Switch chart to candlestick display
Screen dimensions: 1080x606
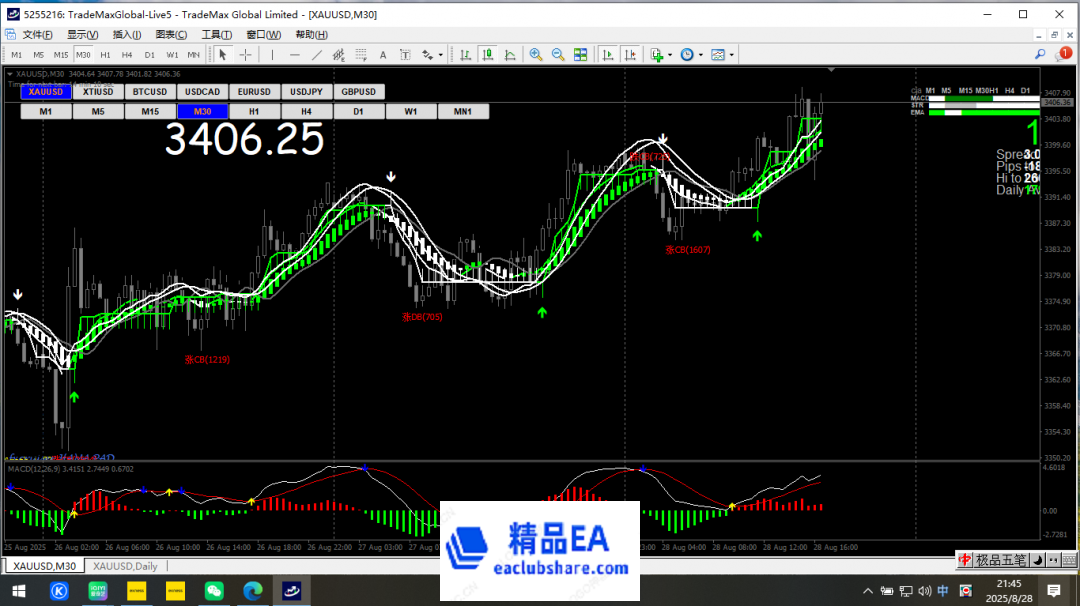488,55
